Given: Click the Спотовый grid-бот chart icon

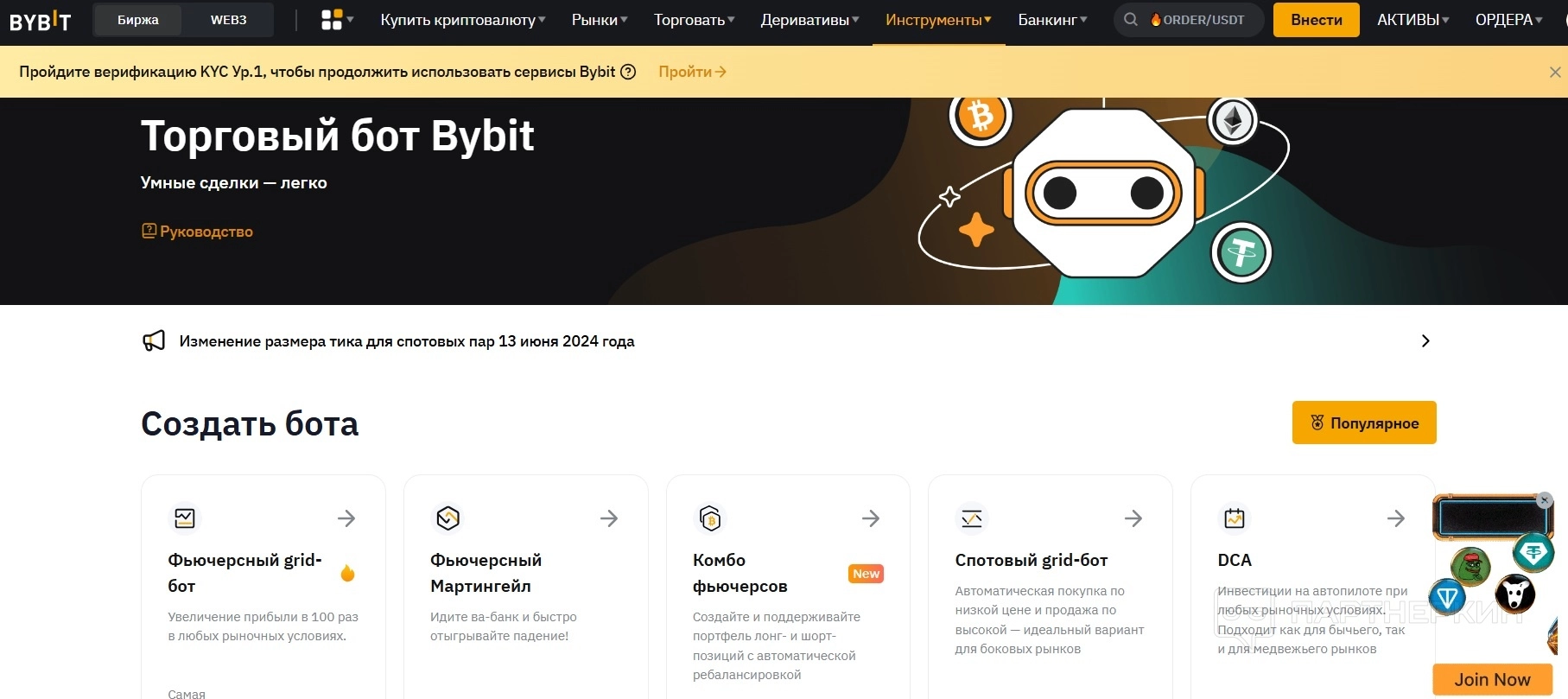Looking at the screenshot, I should pyautogui.click(x=972, y=518).
